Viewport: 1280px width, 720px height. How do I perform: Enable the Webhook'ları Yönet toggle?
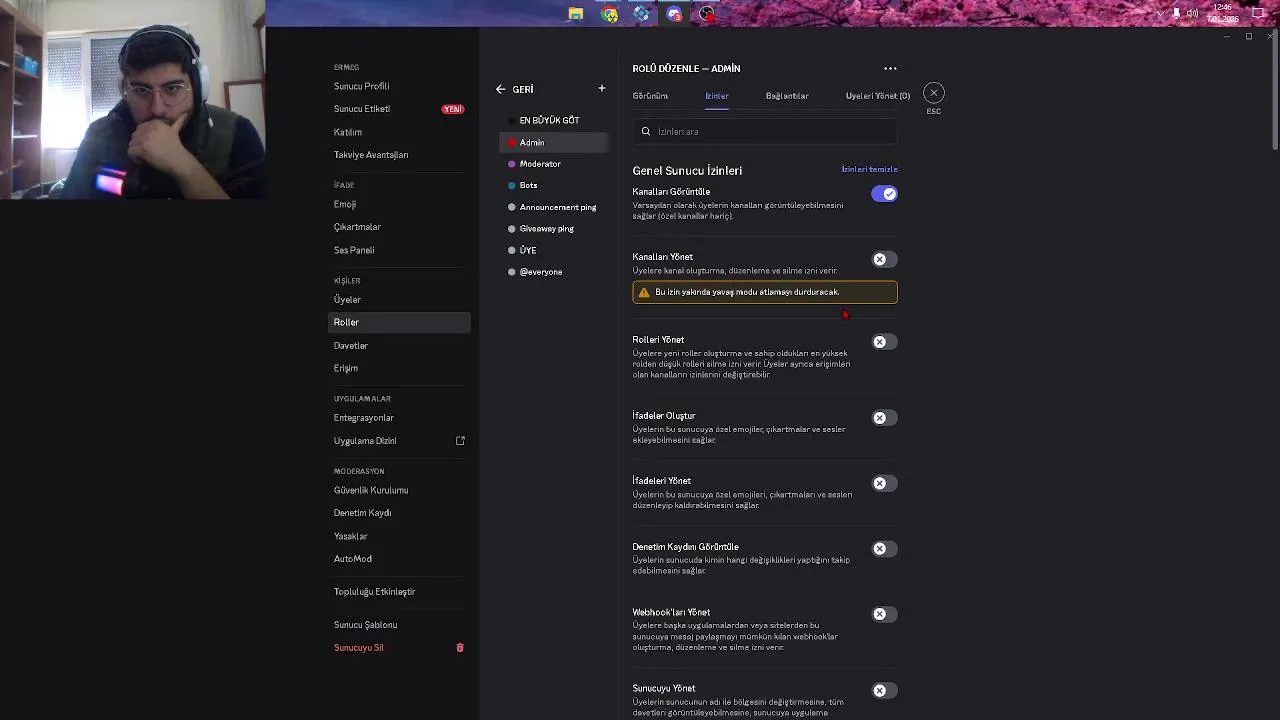884,615
